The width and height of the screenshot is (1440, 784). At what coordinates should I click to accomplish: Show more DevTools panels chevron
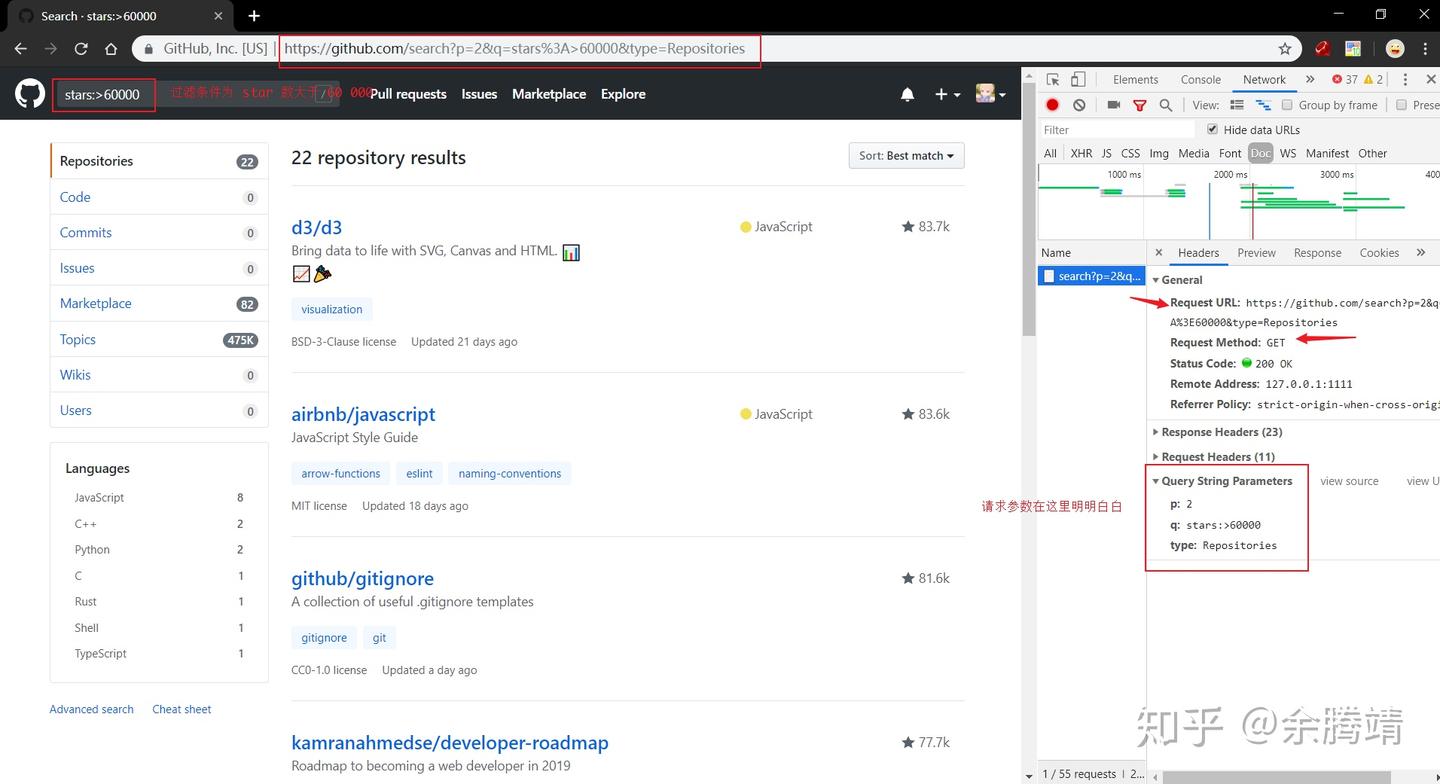(x=1310, y=80)
